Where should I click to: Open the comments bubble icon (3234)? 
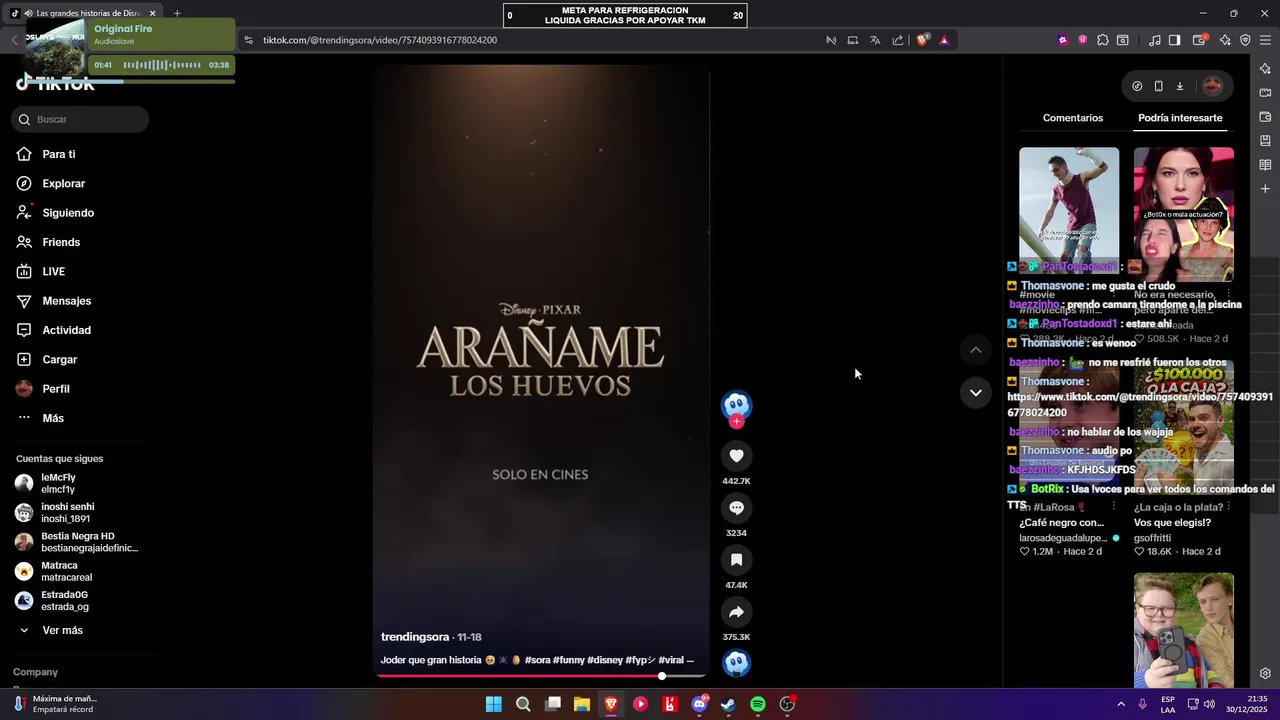736,508
